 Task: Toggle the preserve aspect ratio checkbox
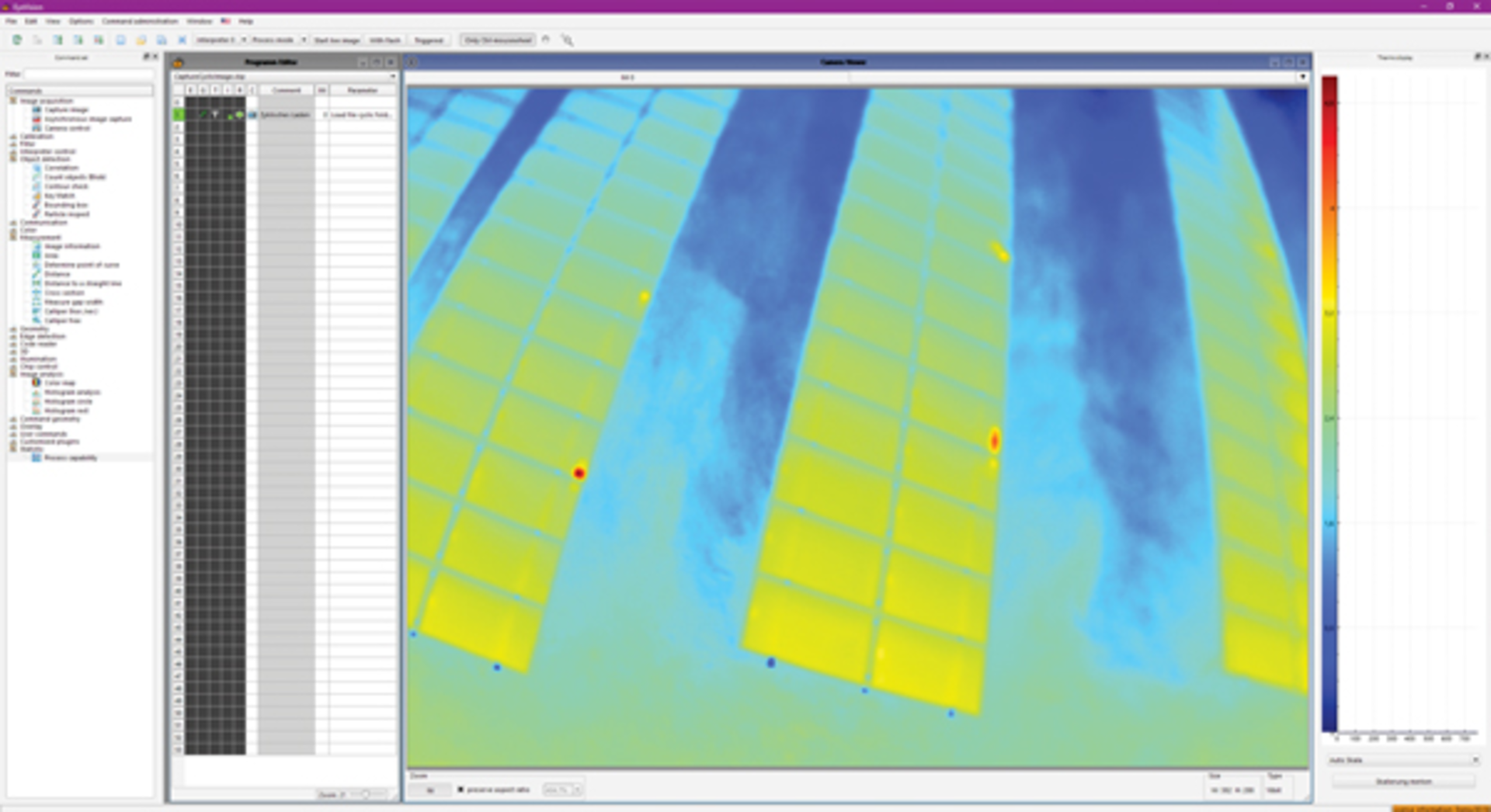pos(461,789)
